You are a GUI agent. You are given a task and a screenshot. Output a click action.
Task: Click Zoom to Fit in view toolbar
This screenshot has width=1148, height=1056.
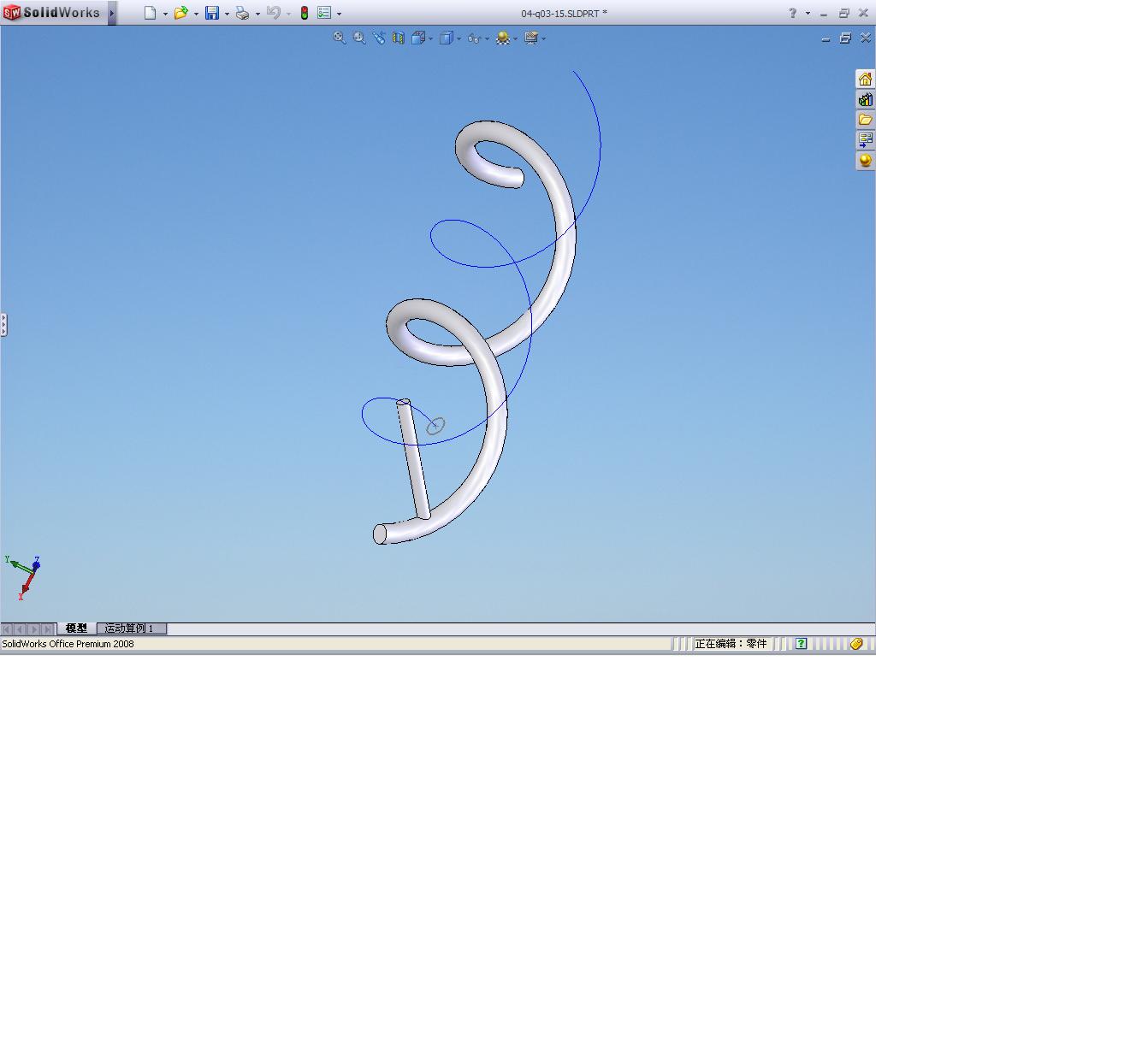340,38
